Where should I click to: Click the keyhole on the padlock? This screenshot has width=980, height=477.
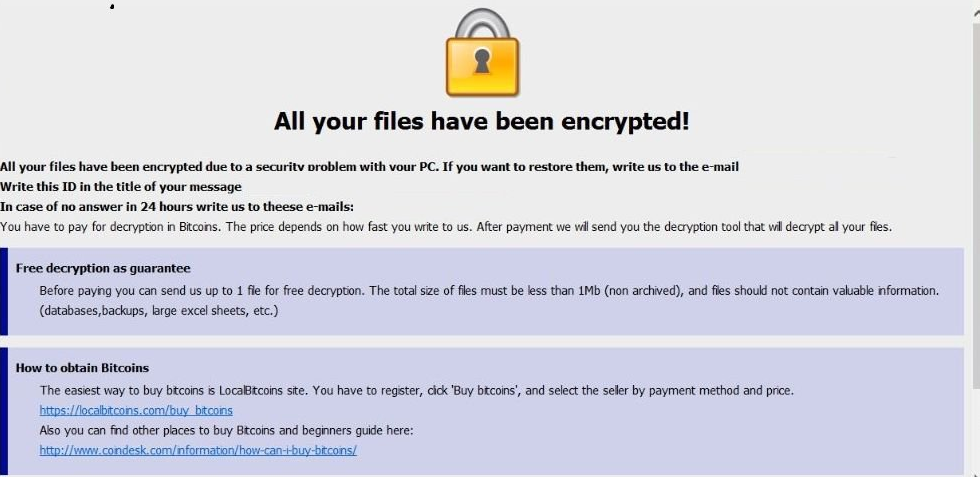[483, 63]
